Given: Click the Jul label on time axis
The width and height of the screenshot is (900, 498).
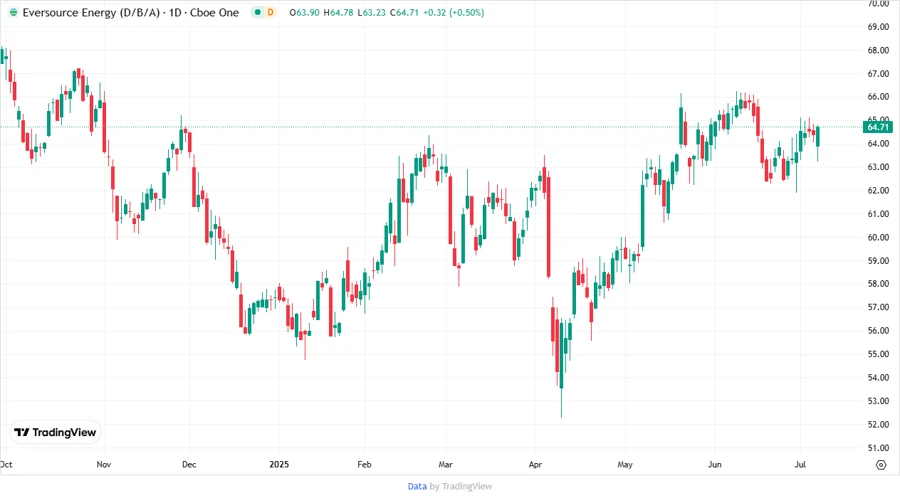Looking at the screenshot, I should (x=800, y=464).
